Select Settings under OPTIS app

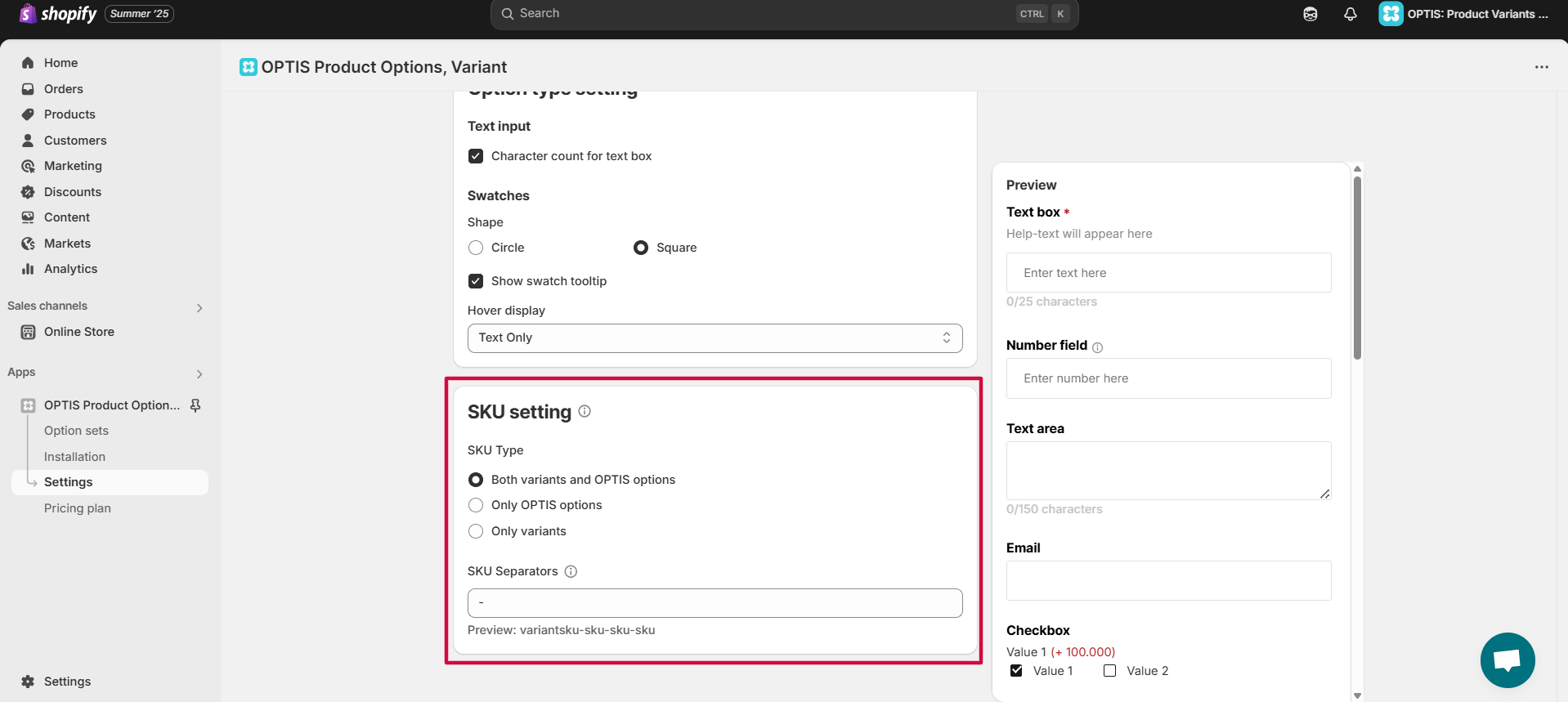[x=110, y=482]
